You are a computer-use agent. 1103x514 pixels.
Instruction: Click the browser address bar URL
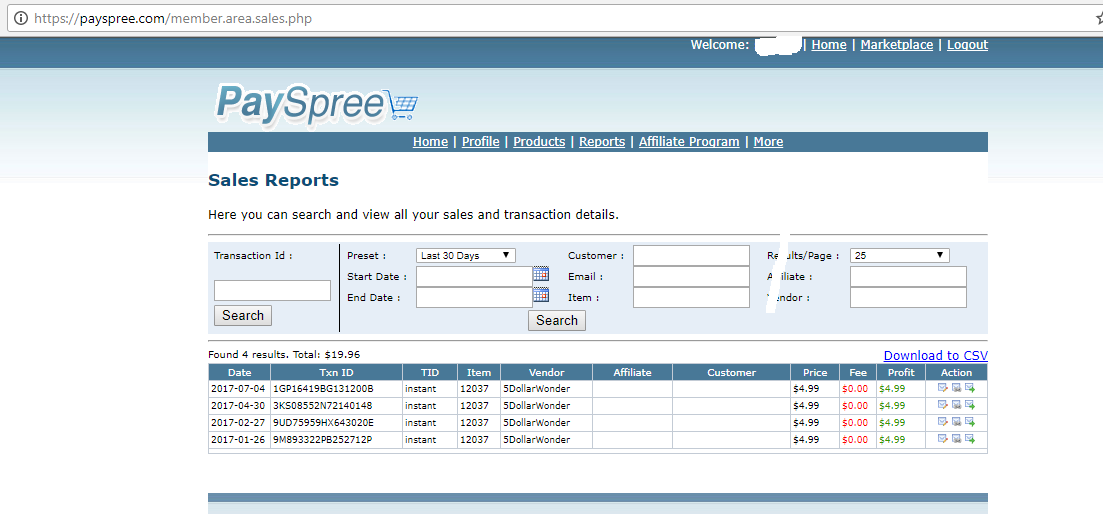[172, 19]
